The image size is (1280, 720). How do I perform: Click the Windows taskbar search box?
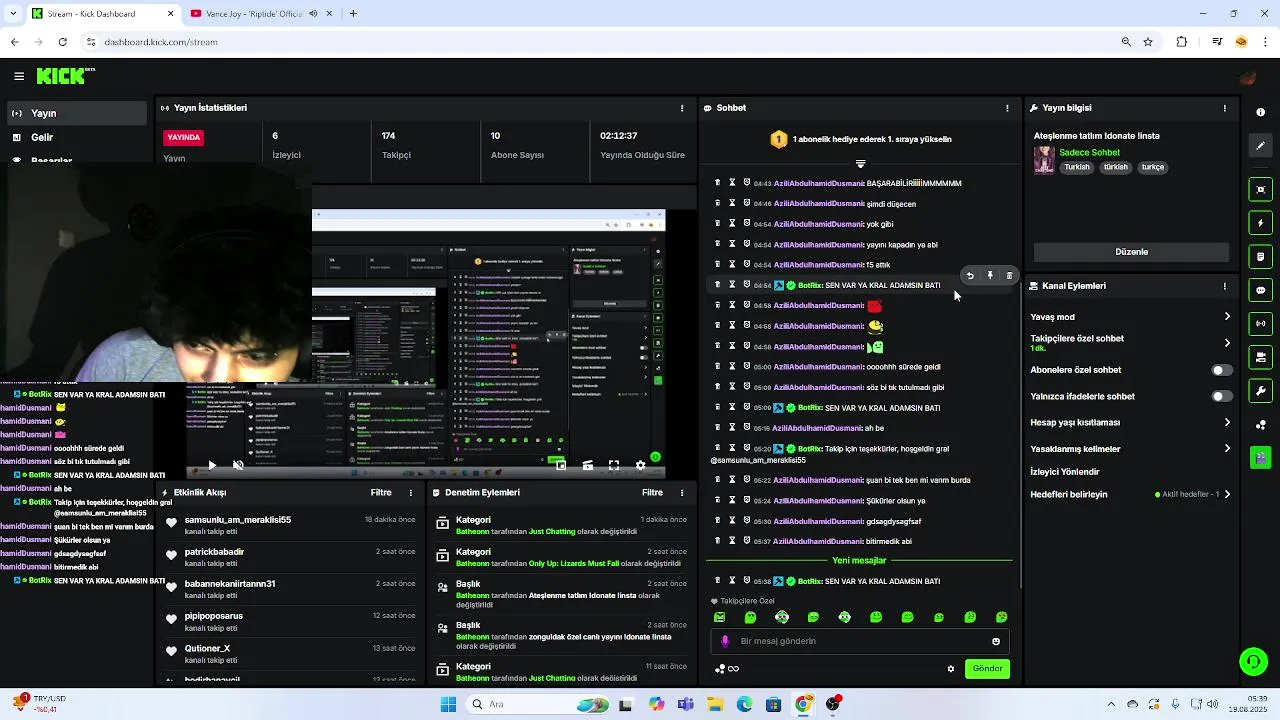(x=535, y=705)
